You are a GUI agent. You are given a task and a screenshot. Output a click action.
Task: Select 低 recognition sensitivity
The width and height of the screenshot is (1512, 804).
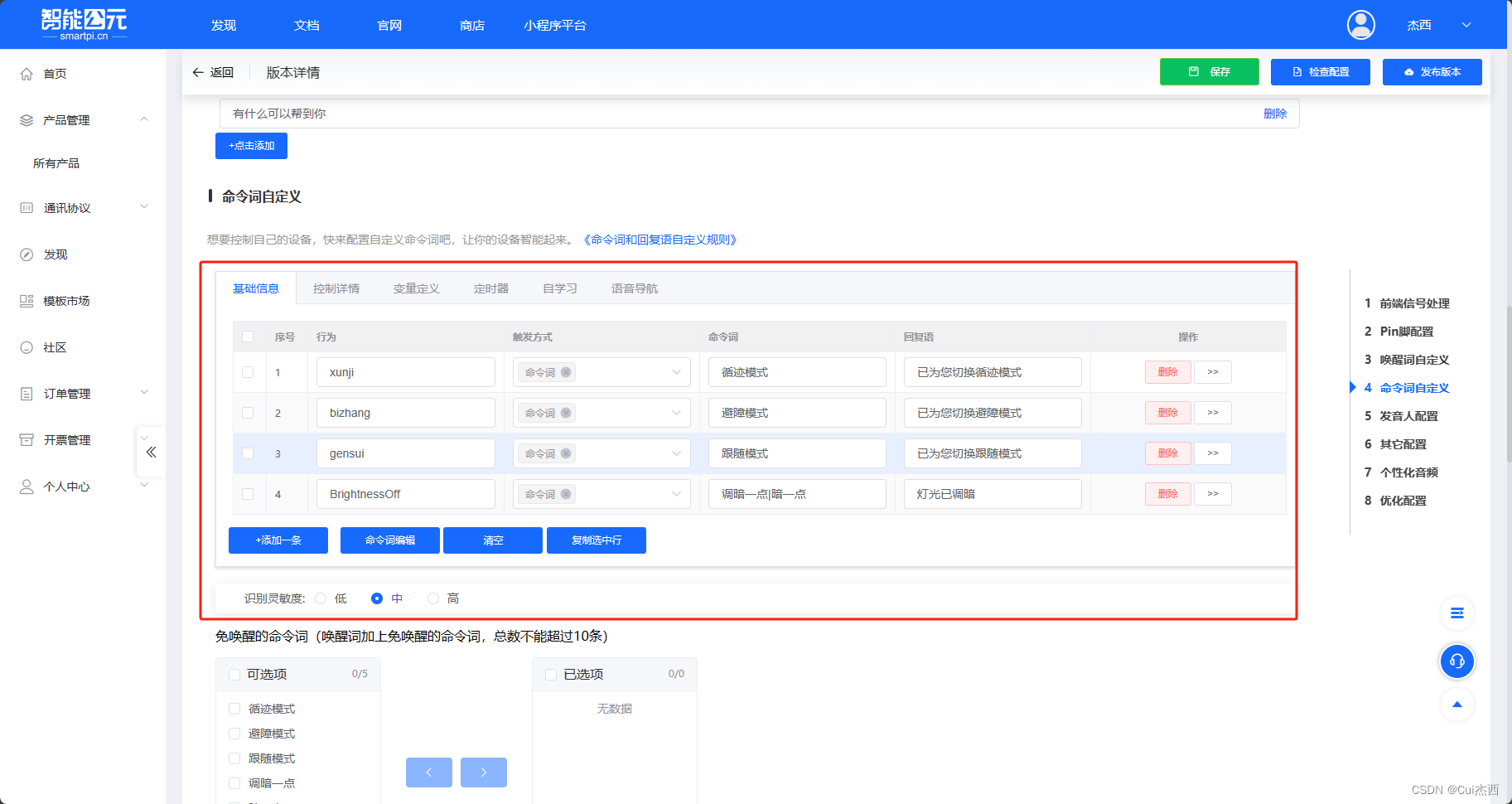(x=321, y=598)
